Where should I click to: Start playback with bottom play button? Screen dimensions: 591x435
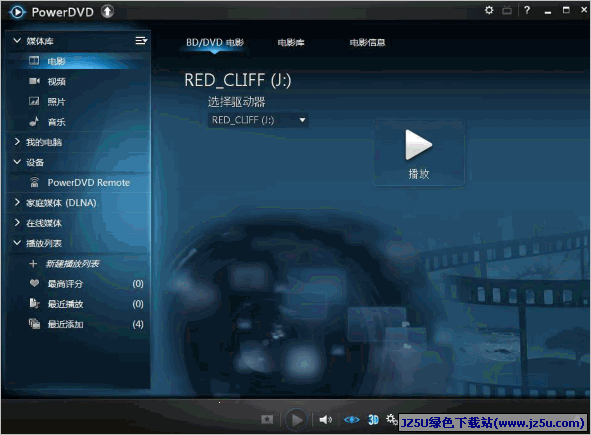(x=297, y=420)
